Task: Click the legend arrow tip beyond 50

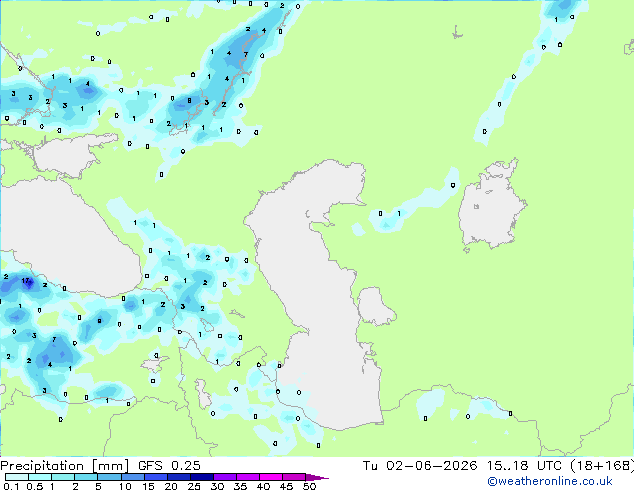Action: pos(317,477)
